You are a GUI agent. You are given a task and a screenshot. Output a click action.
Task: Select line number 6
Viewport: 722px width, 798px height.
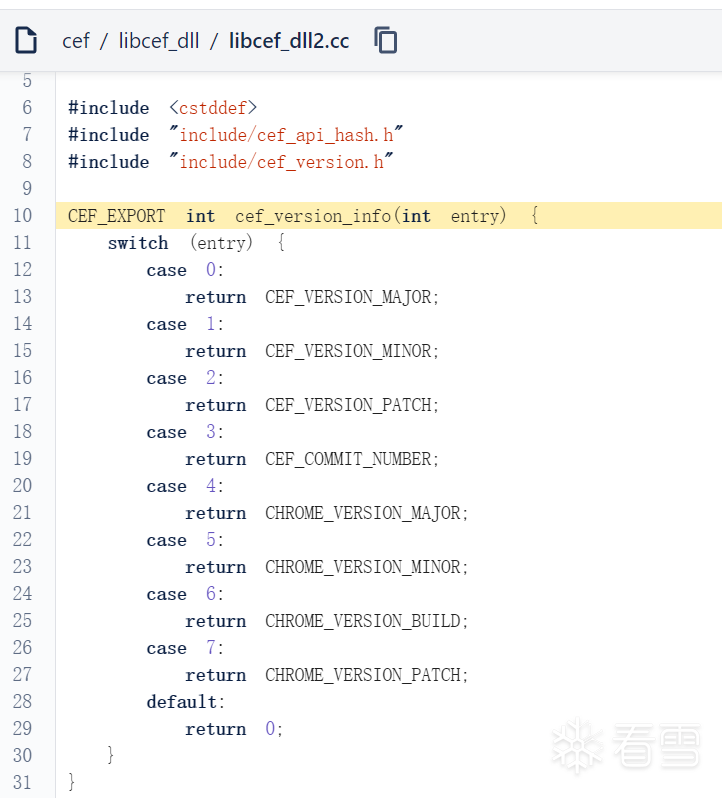(27, 107)
